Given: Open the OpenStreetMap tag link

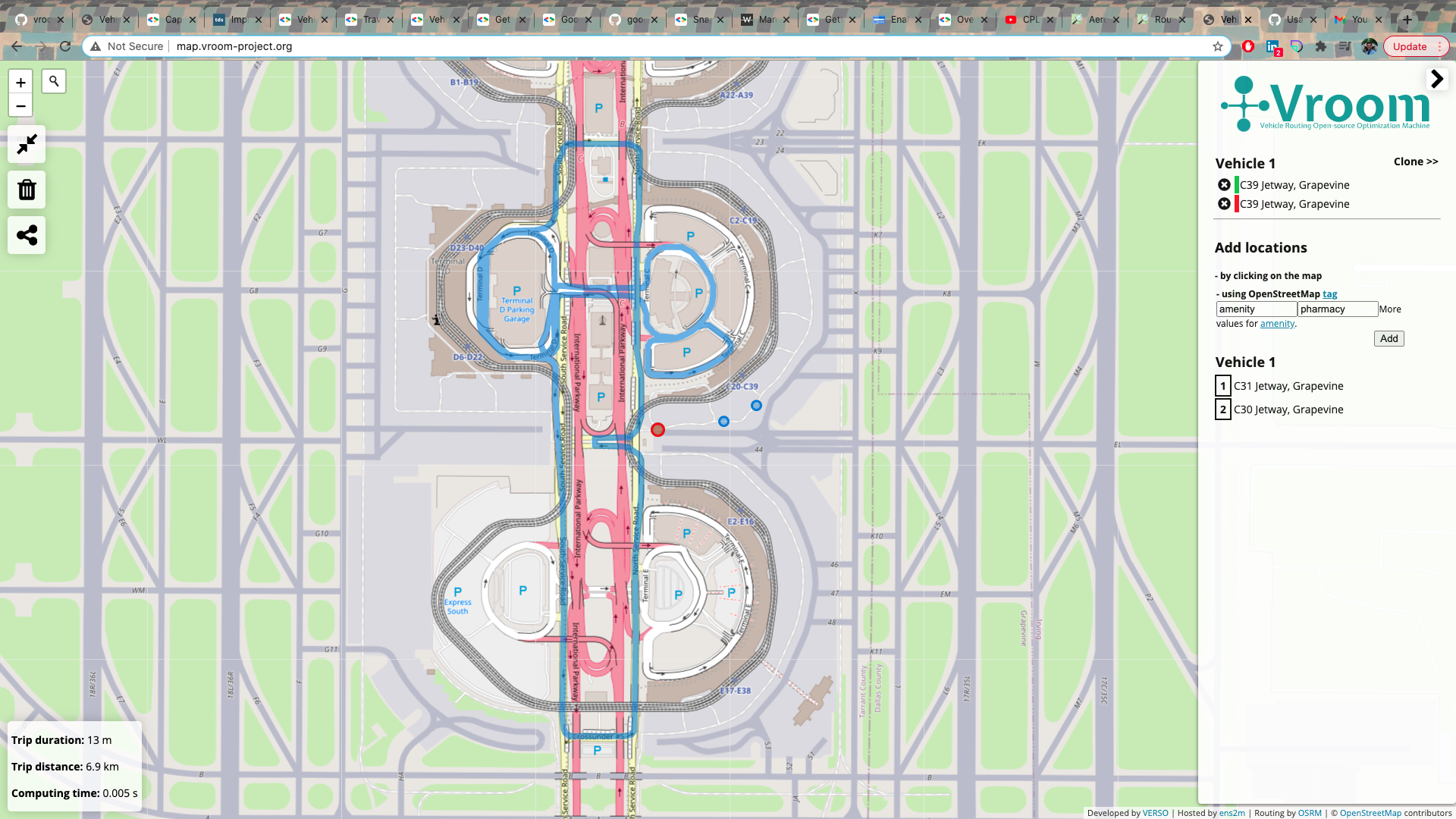Looking at the screenshot, I should coord(1330,294).
